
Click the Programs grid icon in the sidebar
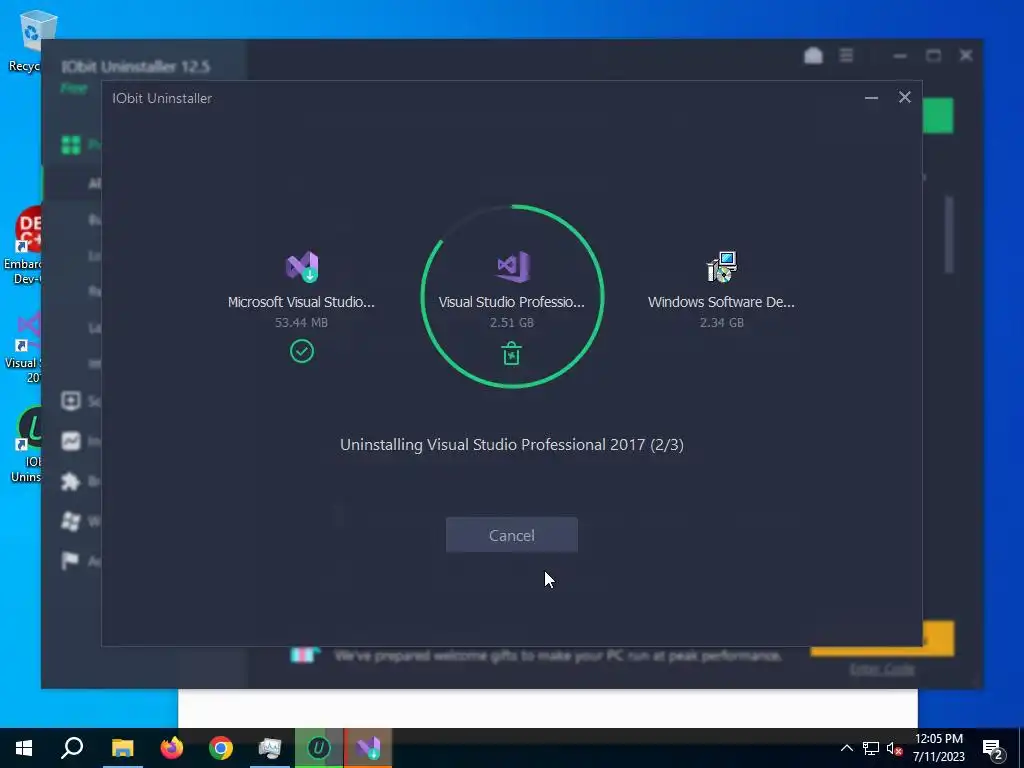(71, 144)
